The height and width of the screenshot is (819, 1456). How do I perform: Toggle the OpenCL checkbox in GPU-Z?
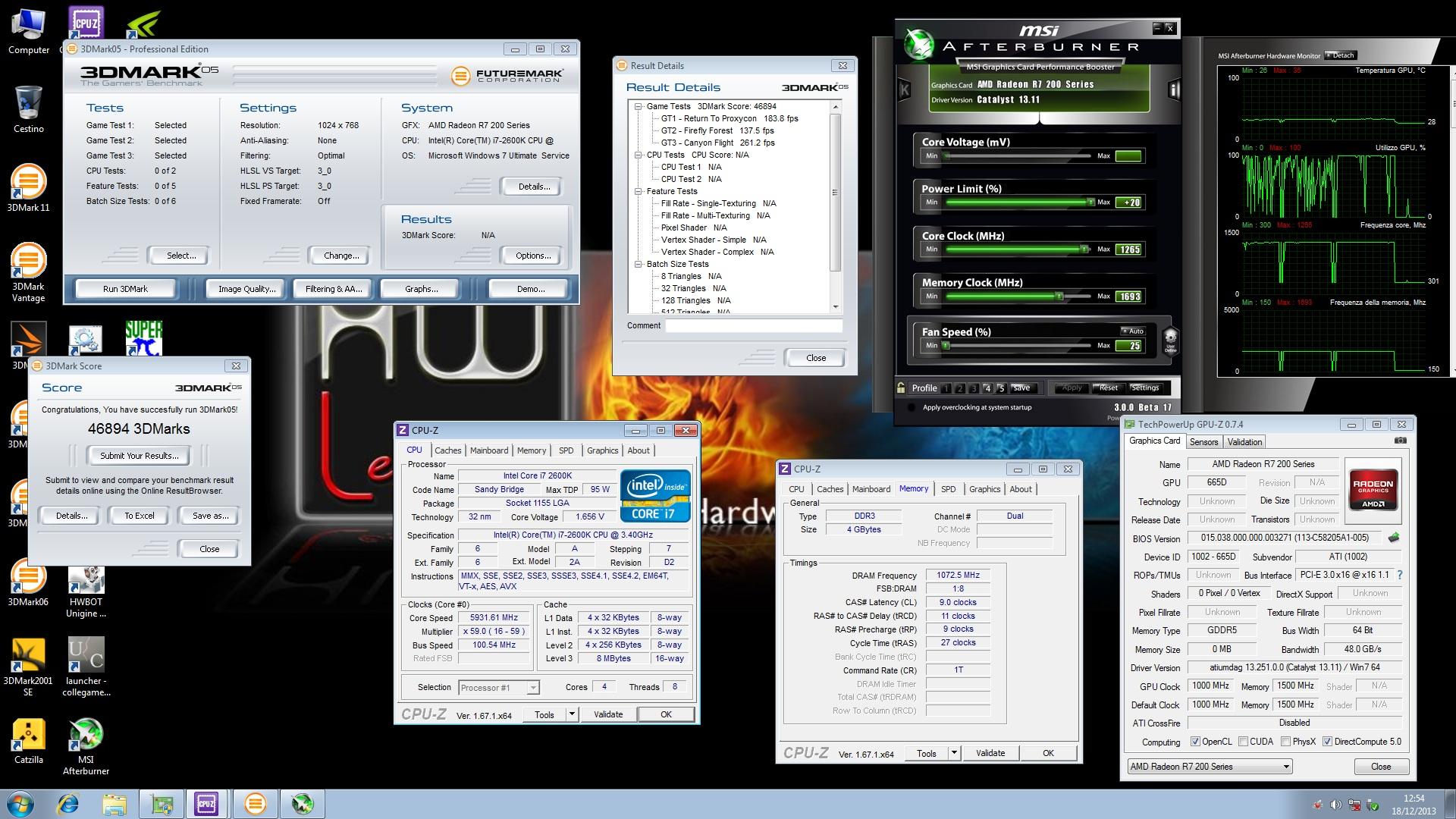coord(1195,742)
